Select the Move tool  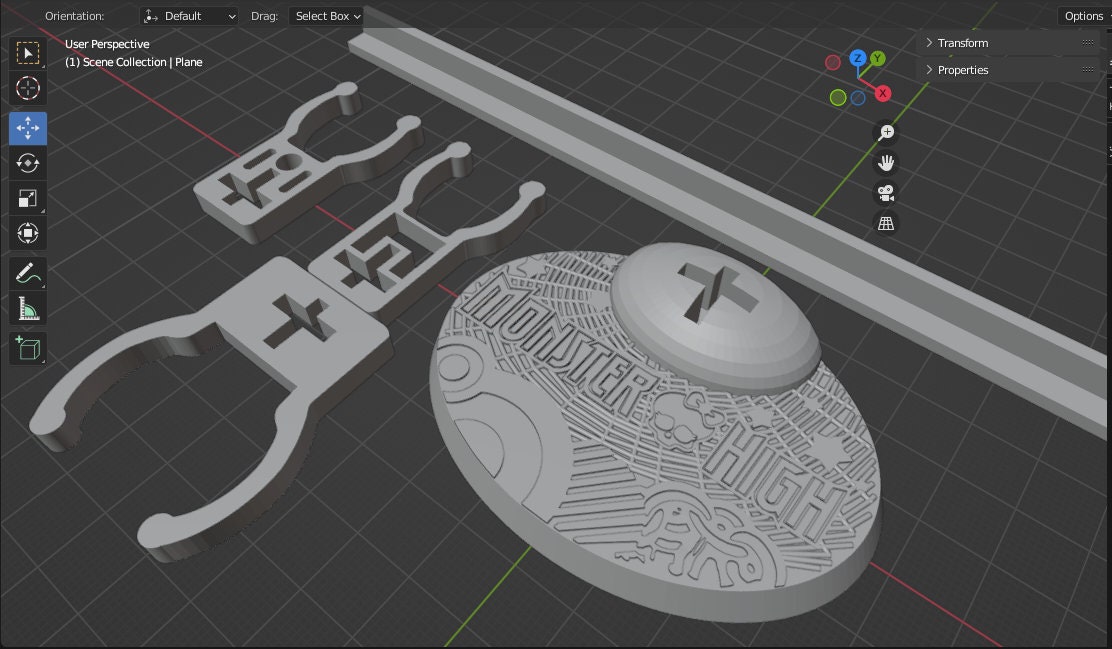point(28,128)
